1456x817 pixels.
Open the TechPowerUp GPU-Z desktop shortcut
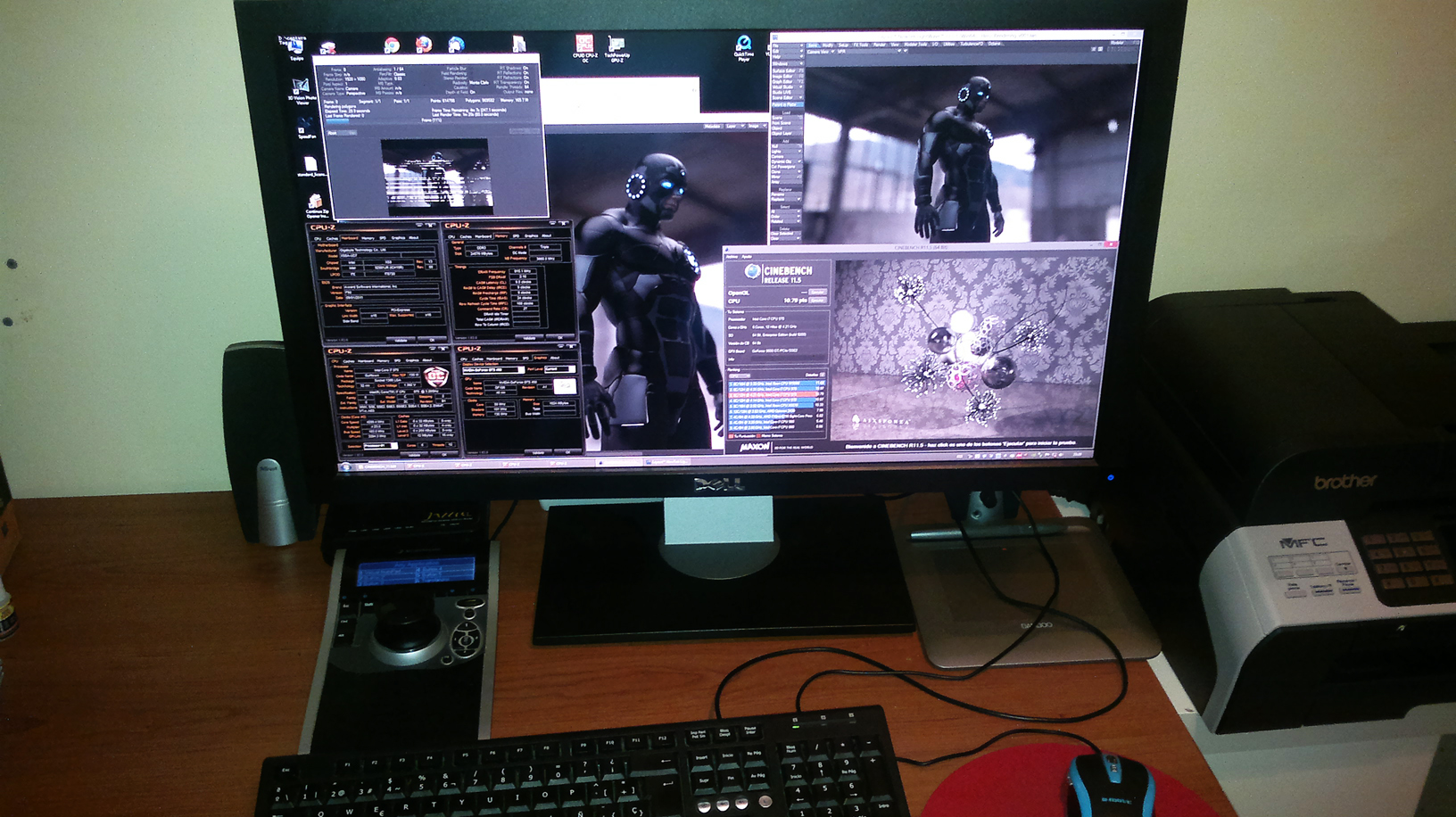pos(616,48)
